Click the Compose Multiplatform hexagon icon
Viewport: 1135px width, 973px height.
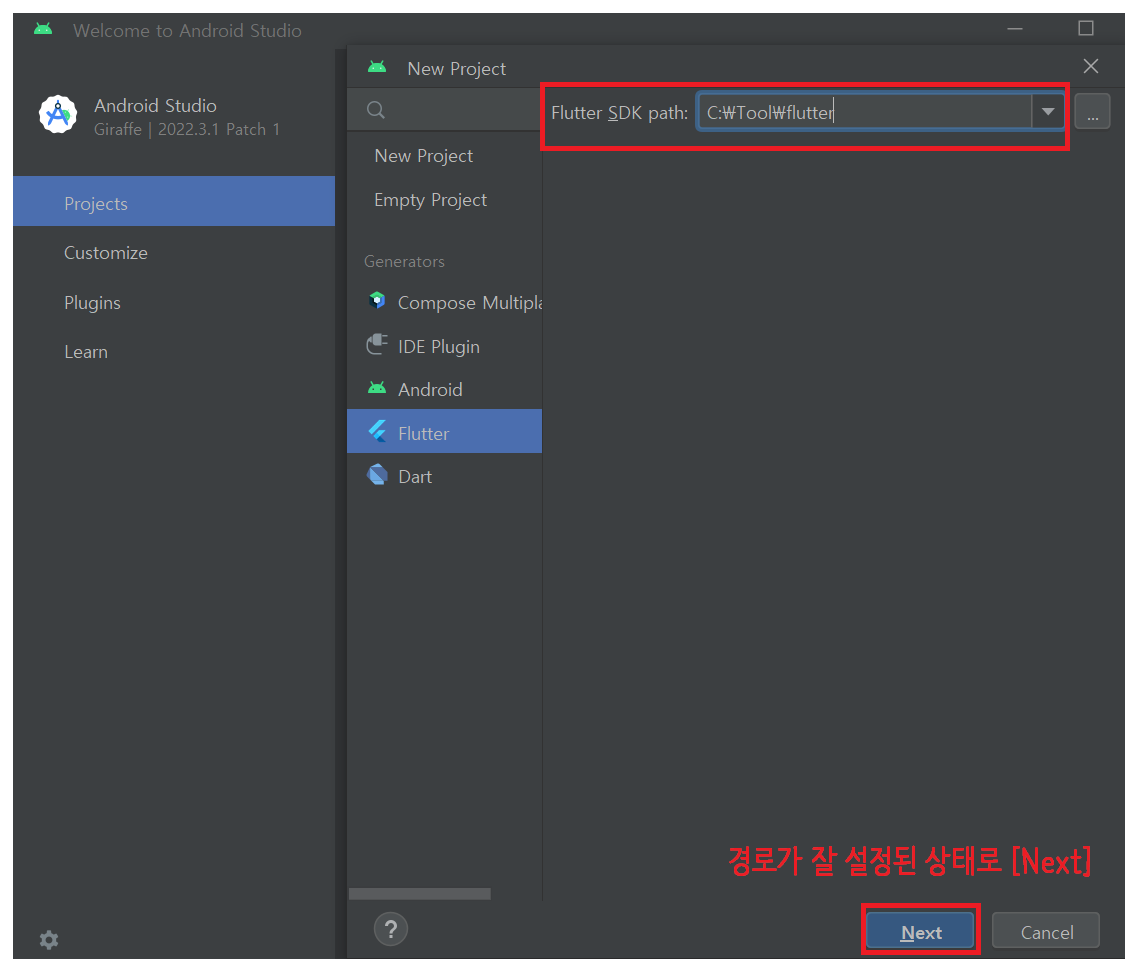pos(377,300)
